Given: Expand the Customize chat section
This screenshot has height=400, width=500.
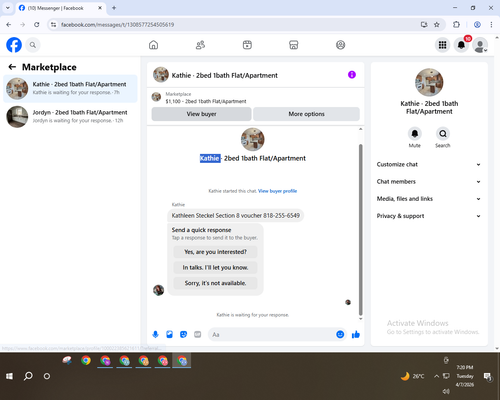Looking at the screenshot, I should [x=429, y=164].
